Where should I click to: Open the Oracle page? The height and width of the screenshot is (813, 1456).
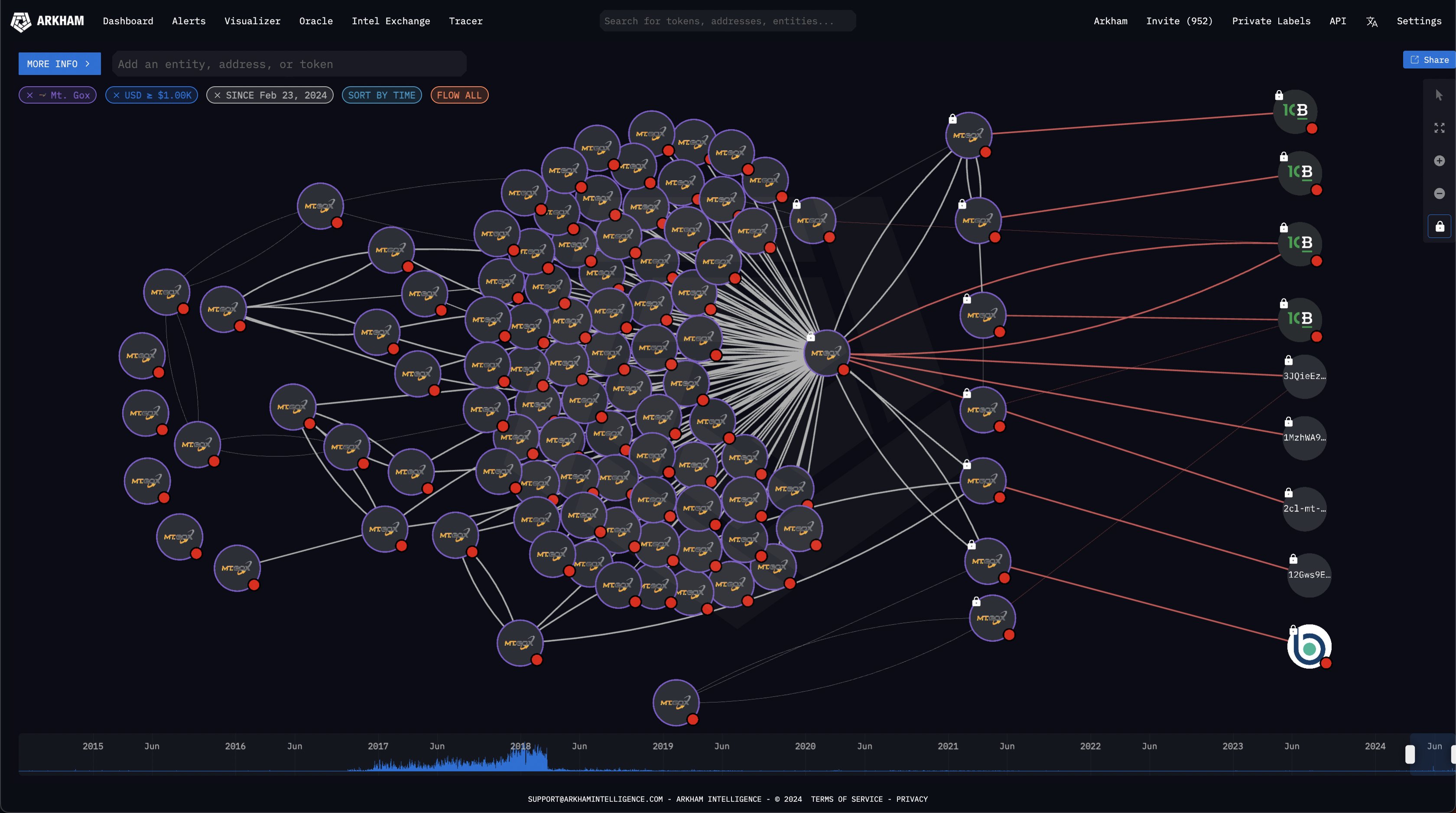316,22
